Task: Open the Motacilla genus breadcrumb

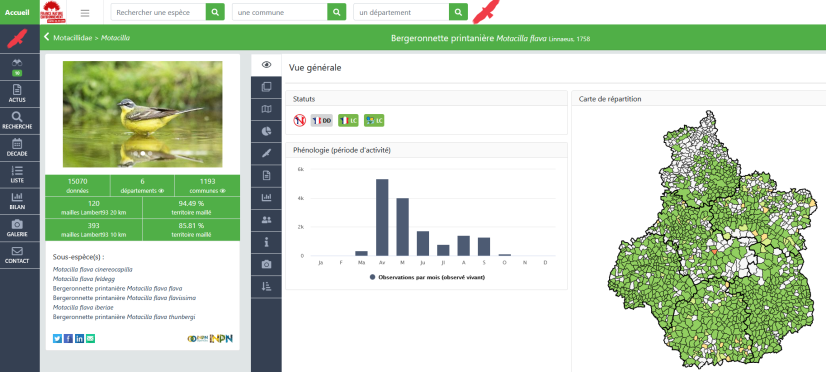Action: pos(115,38)
